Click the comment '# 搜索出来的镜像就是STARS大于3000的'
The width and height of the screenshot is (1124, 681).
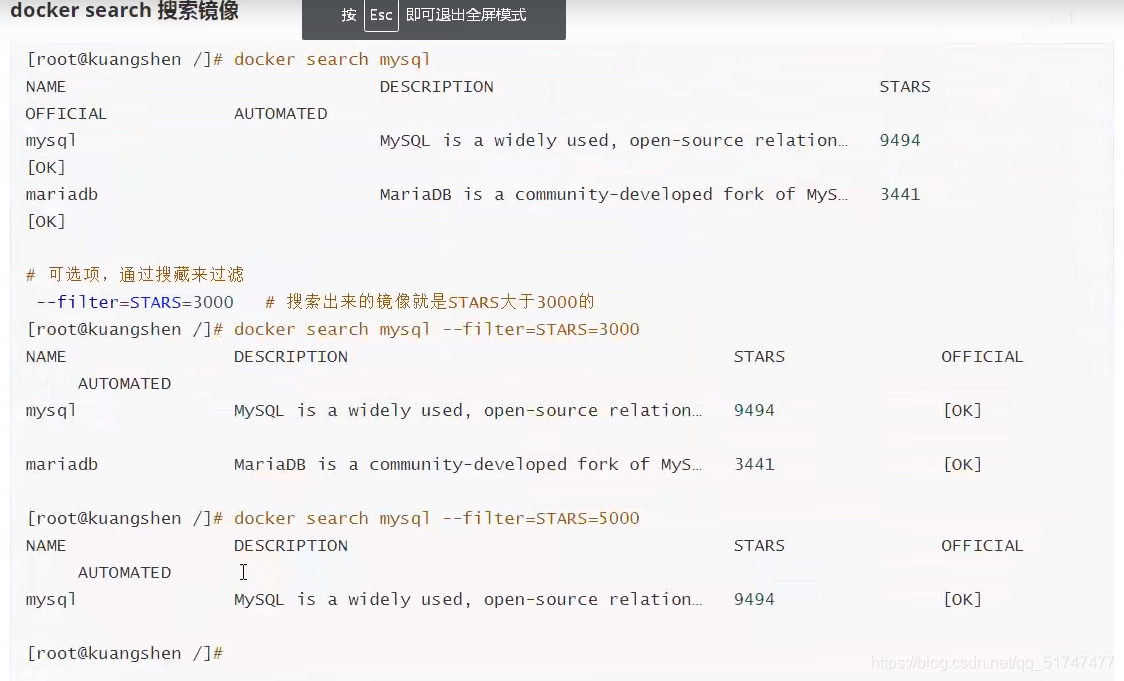coord(430,302)
